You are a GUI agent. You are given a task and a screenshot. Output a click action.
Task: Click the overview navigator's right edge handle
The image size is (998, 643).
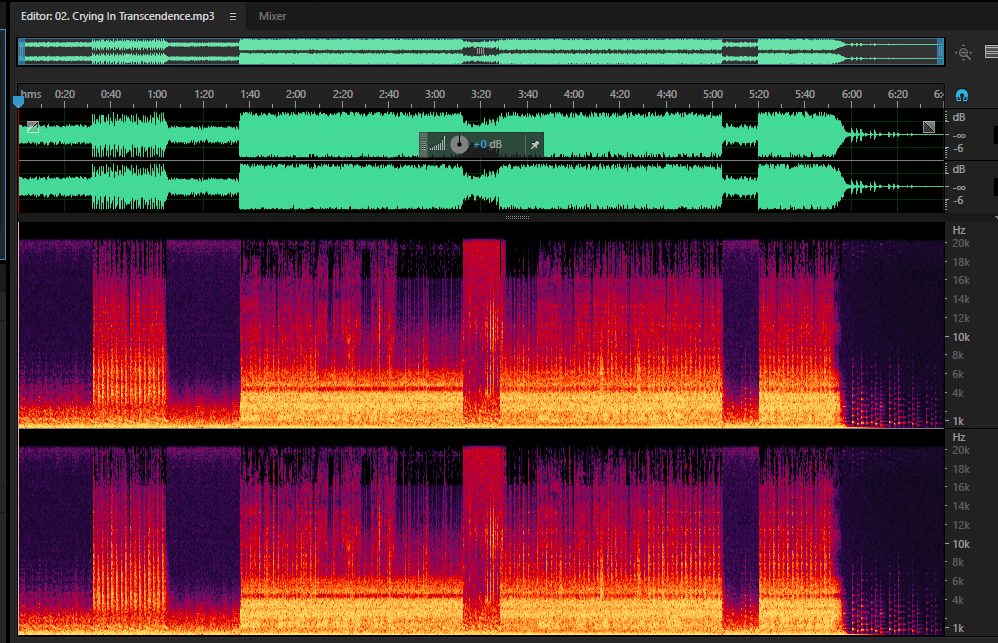pyautogui.click(x=940, y=52)
